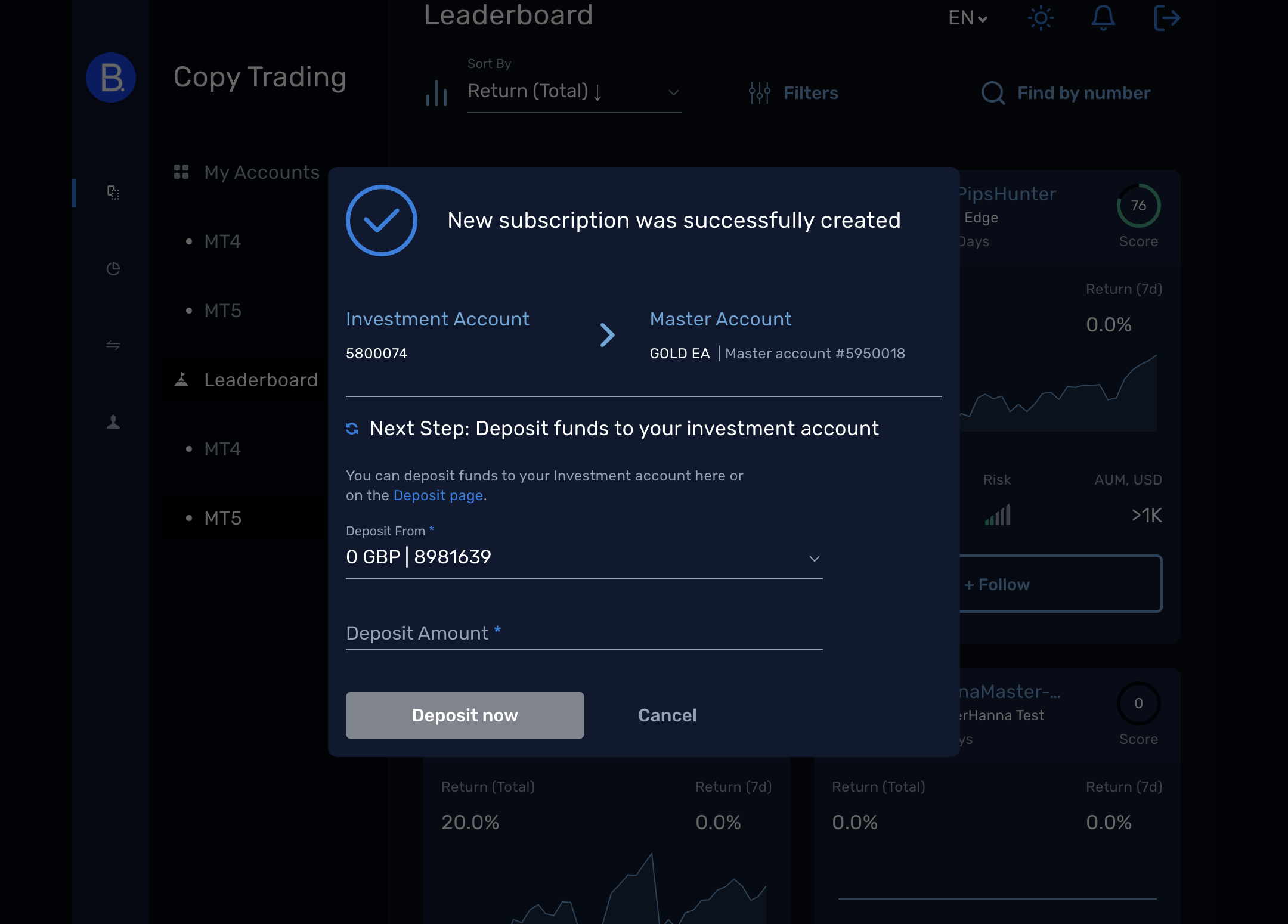Screen dimensions: 1288x924
Task: Select MT5 under My Accounts
Action: point(222,311)
